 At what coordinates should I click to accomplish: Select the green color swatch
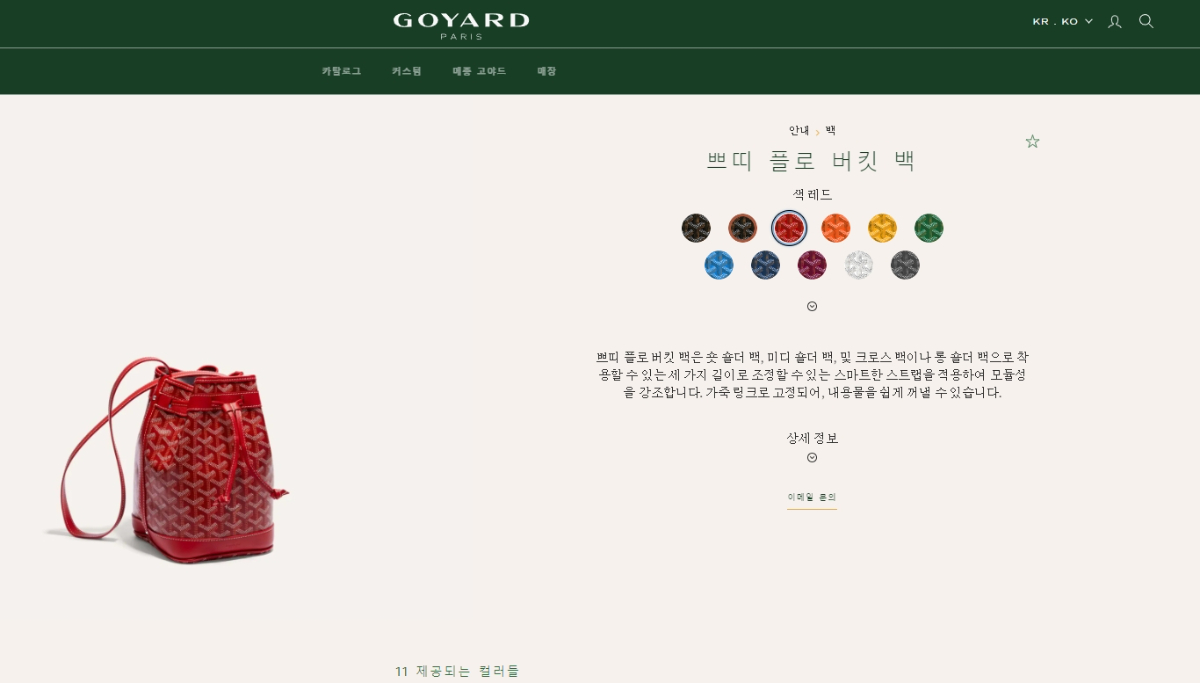928,228
